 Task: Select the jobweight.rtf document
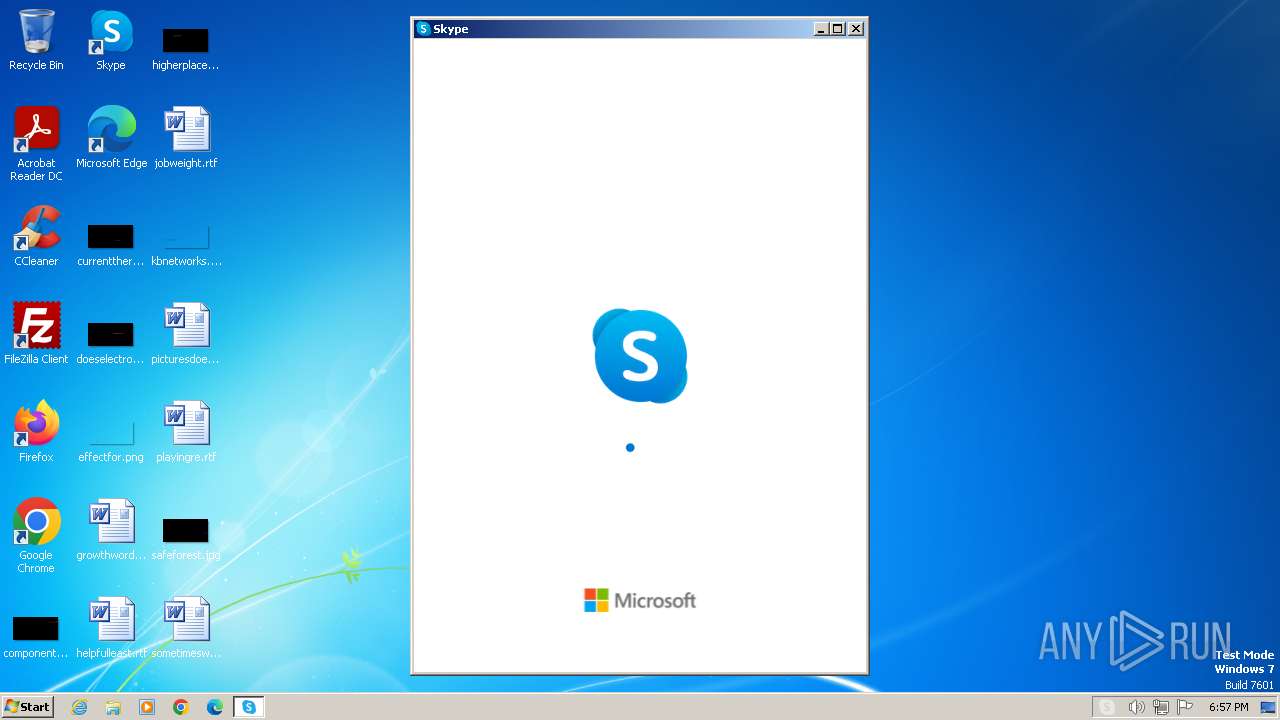(186, 137)
